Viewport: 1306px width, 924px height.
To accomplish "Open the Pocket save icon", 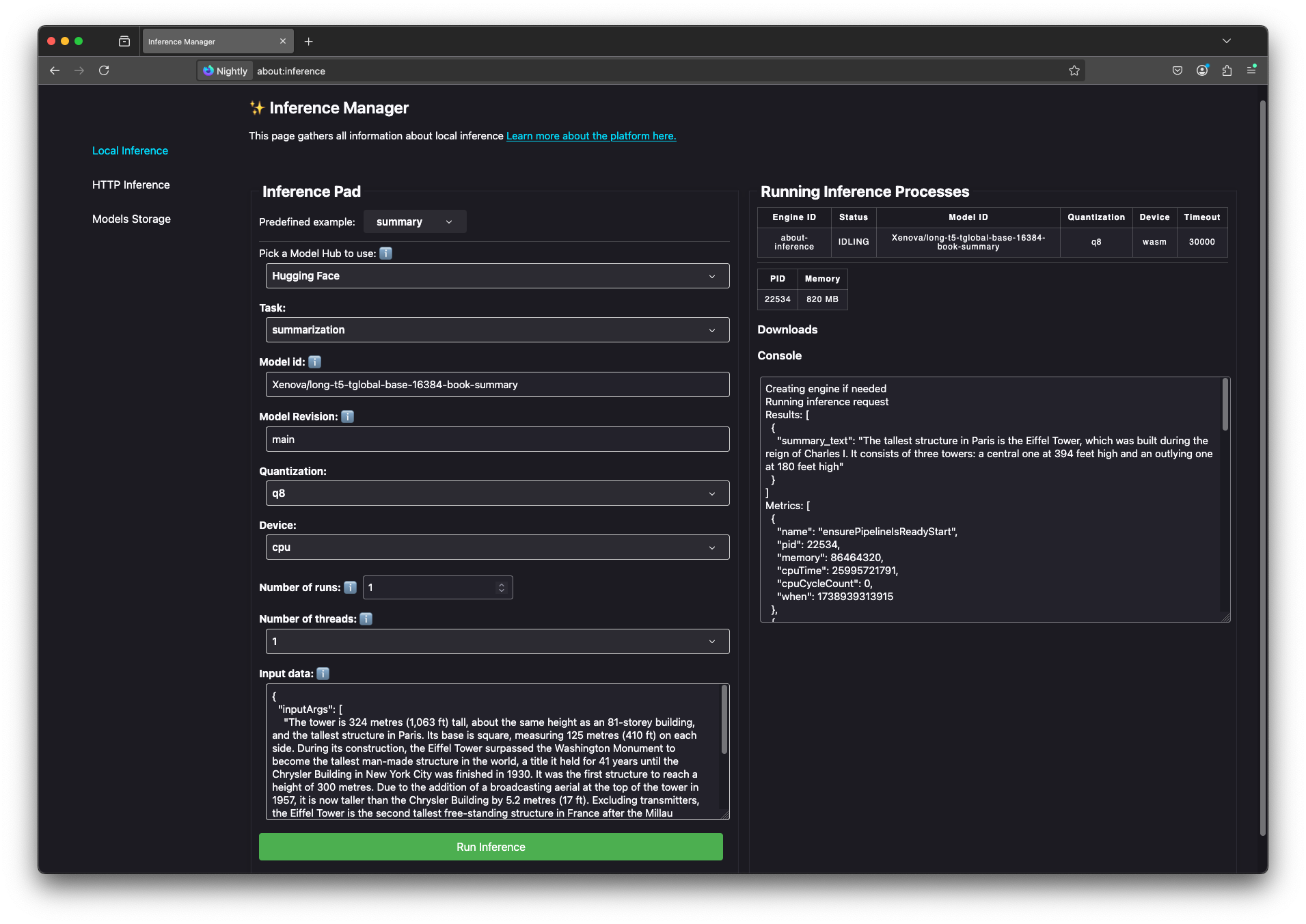I will (x=1177, y=70).
